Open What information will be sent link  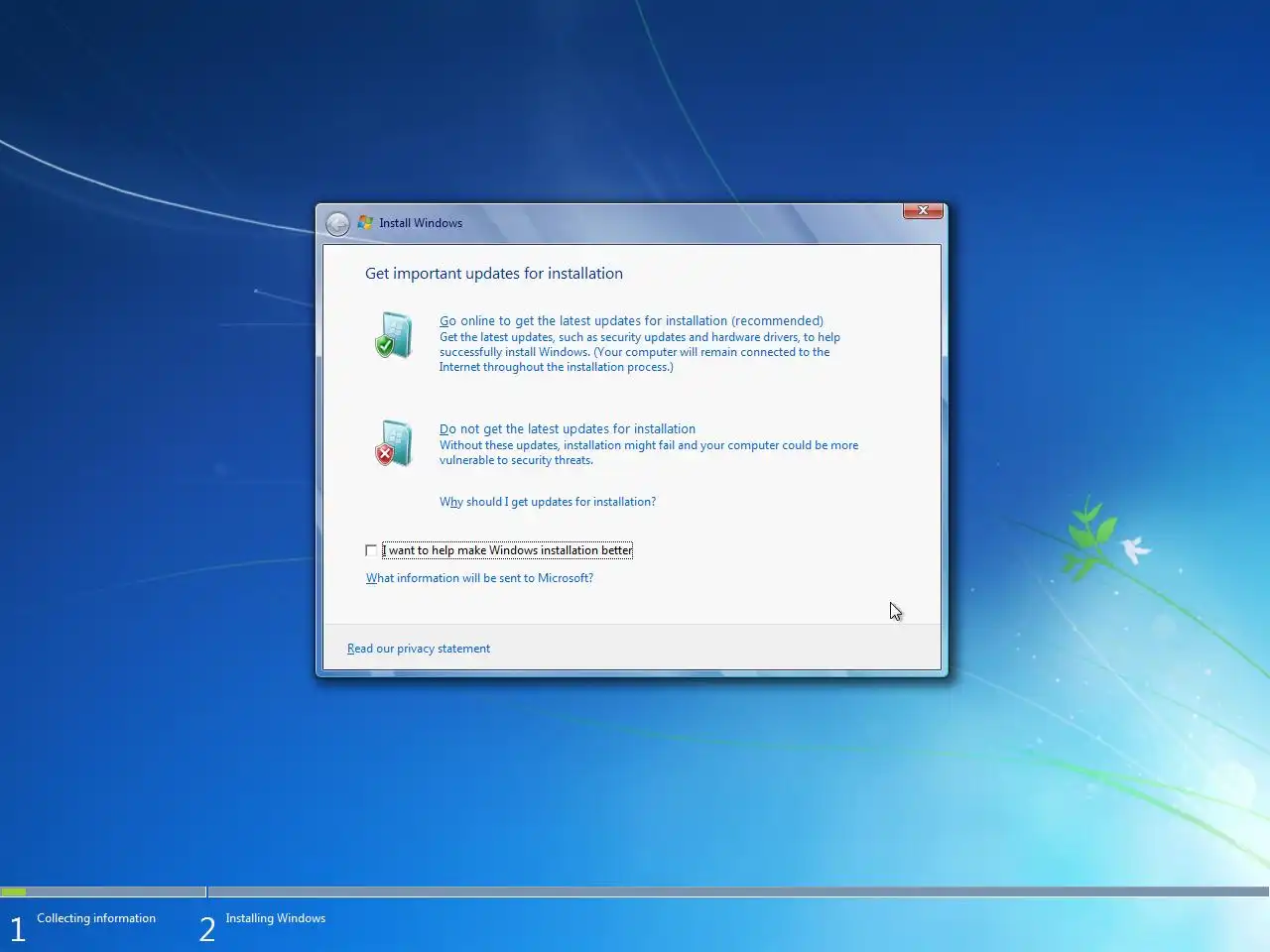[x=479, y=578]
